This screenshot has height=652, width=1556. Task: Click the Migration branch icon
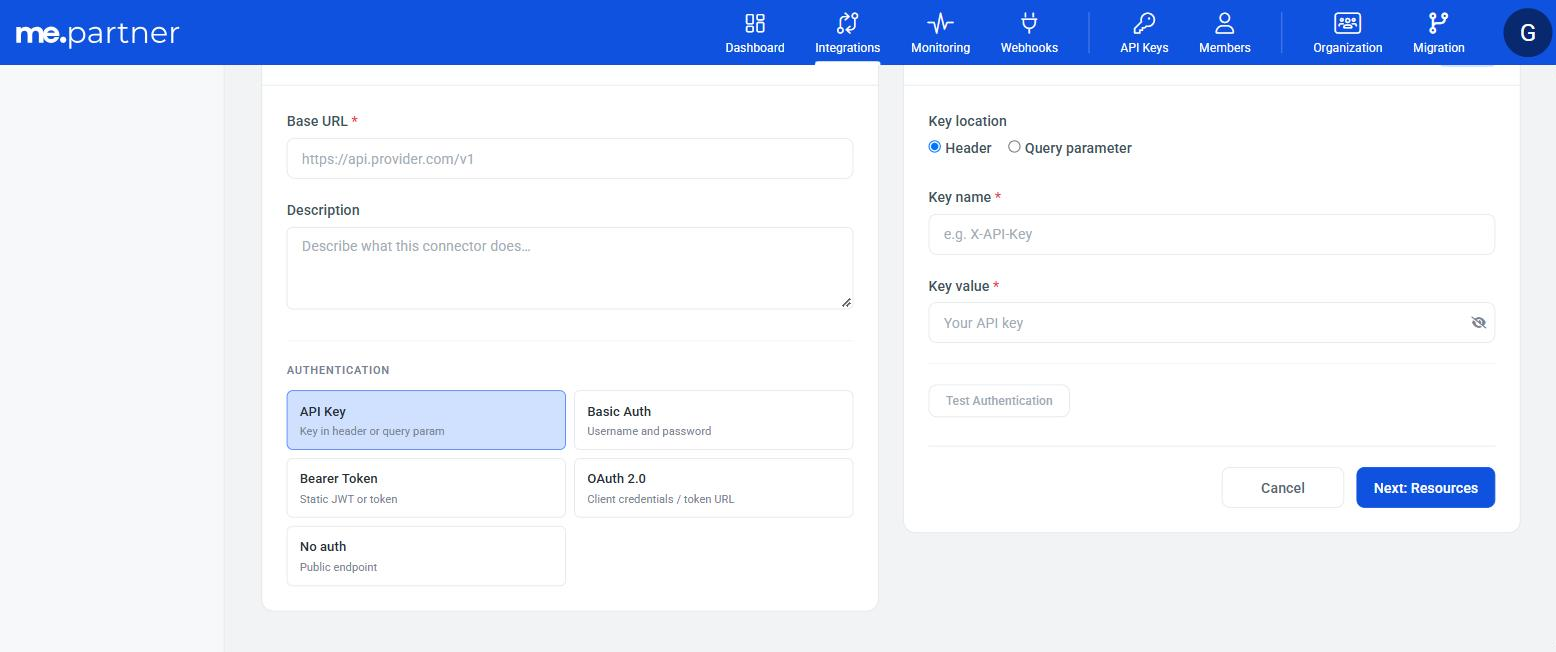(1439, 23)
